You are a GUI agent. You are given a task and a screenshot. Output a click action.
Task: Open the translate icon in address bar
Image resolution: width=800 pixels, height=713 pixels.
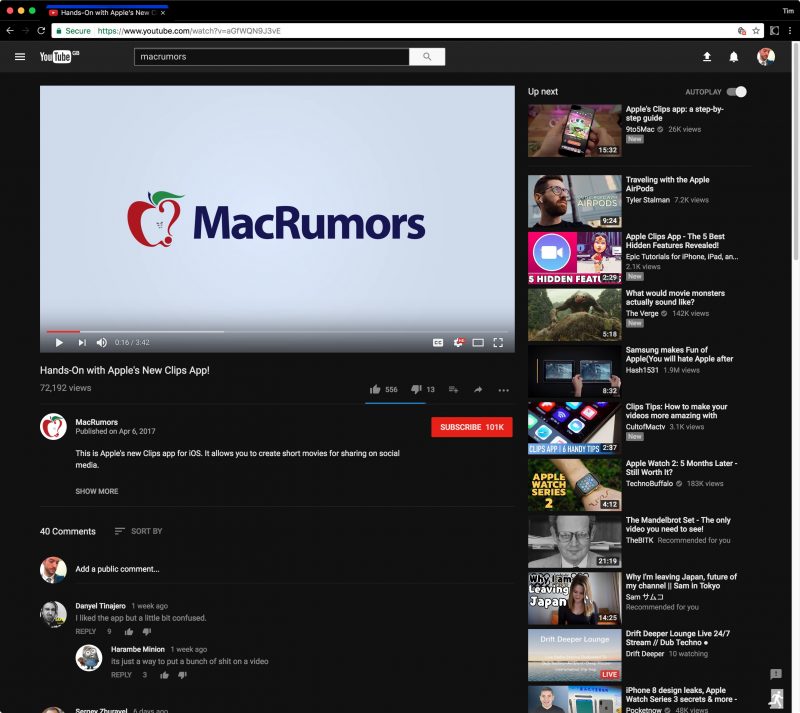coord(742,31)
